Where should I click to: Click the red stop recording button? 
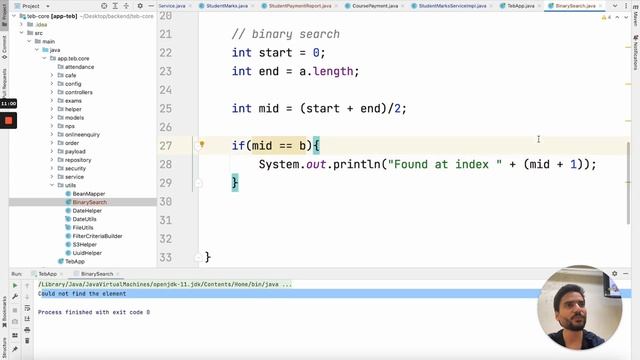[x=9, y=120]
